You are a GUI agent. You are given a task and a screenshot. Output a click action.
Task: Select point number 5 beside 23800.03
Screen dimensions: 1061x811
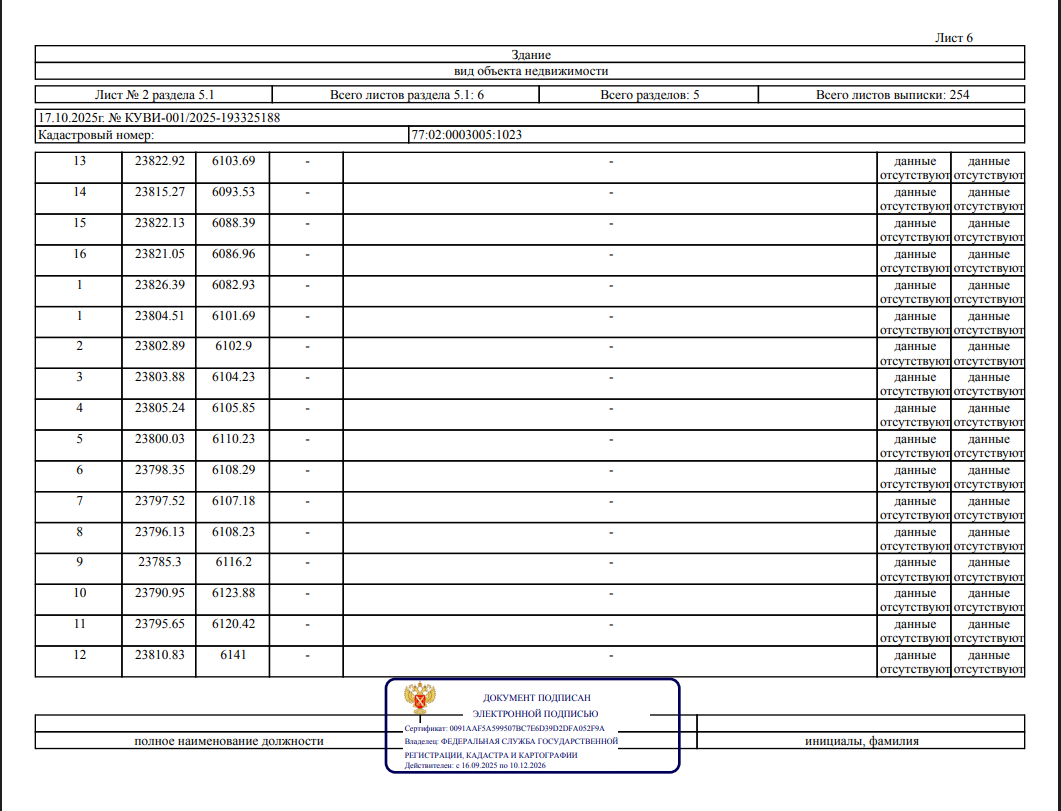(x=79, y=439)
